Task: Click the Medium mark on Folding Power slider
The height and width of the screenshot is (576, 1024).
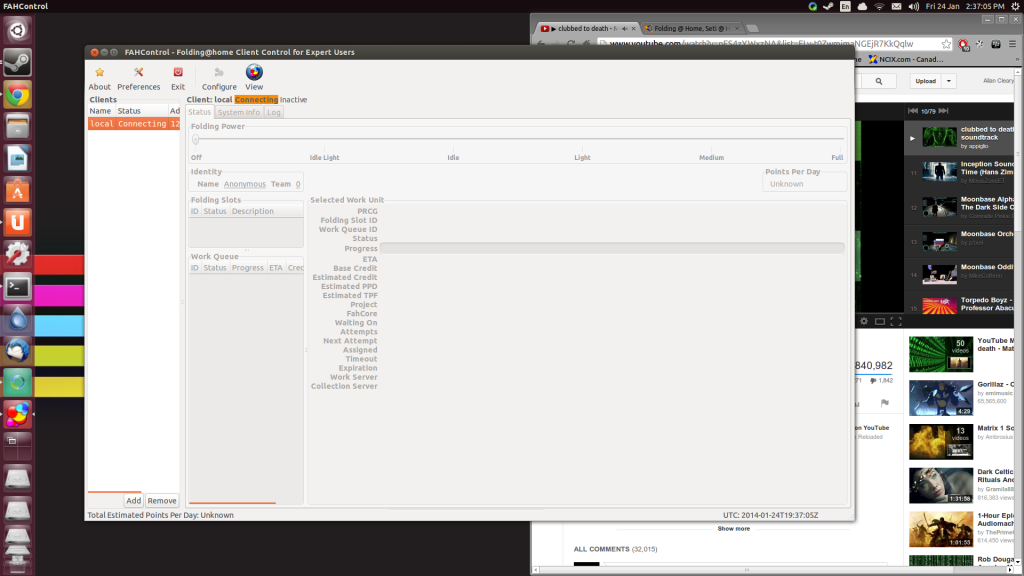Action: click(x=711, y=157)
